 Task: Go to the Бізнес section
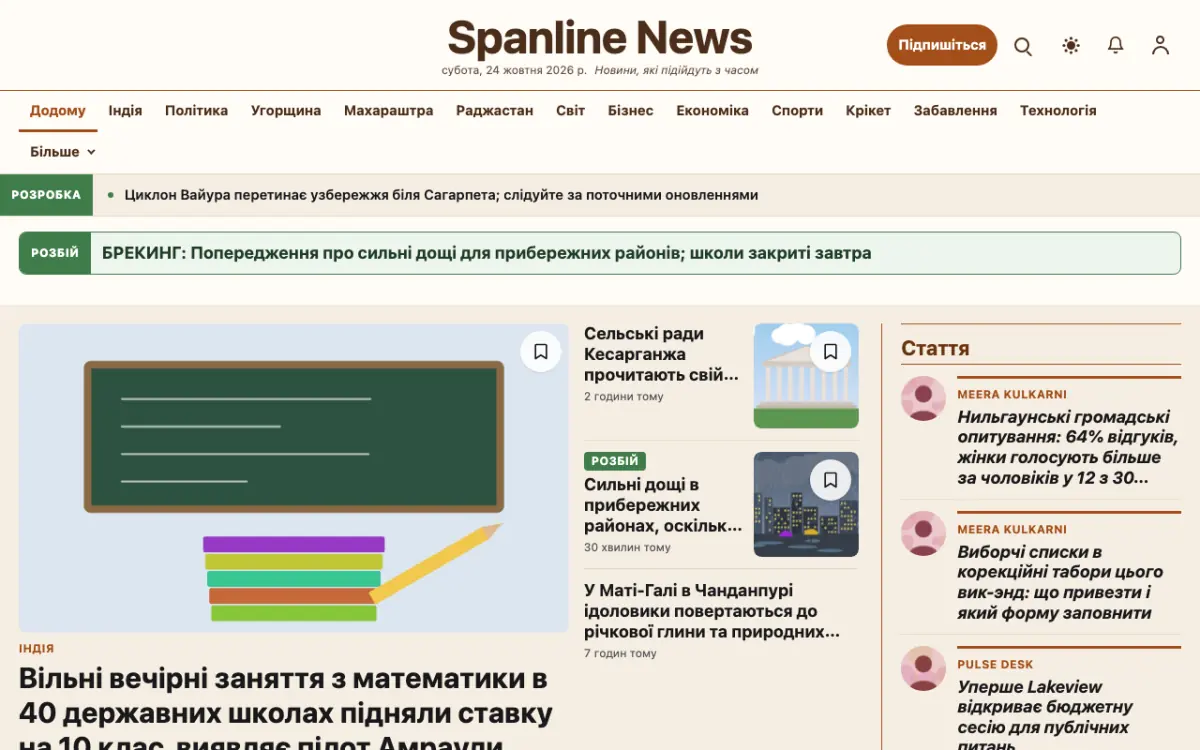click(x=631, y=111)
